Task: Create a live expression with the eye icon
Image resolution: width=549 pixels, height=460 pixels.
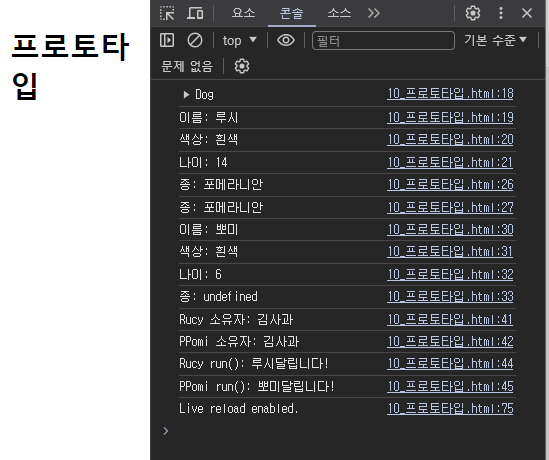Action: [x=286, y=40]
